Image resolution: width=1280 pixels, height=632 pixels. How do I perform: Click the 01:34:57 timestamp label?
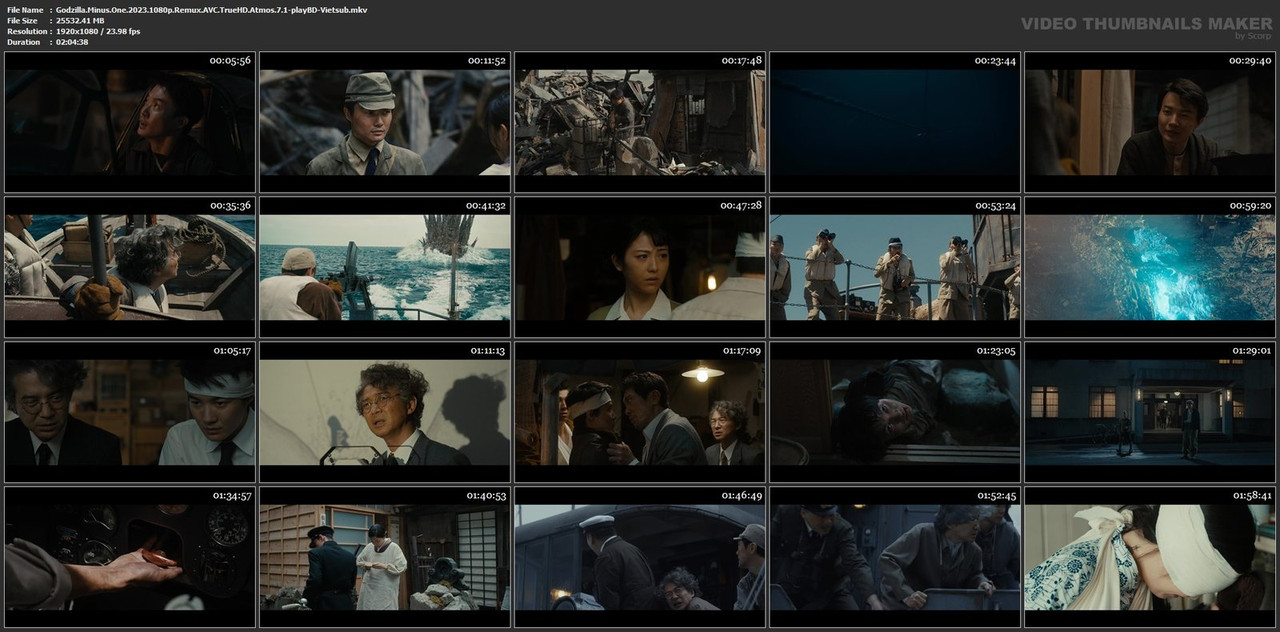pyautogui.click(x=232, y=496)
